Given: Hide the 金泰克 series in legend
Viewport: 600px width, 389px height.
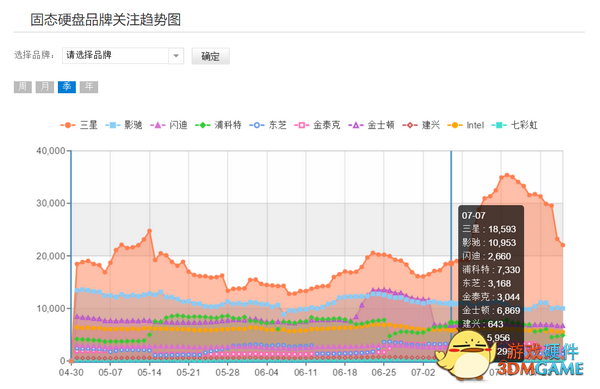Looking at the screenshot, I should click(317, 125).
